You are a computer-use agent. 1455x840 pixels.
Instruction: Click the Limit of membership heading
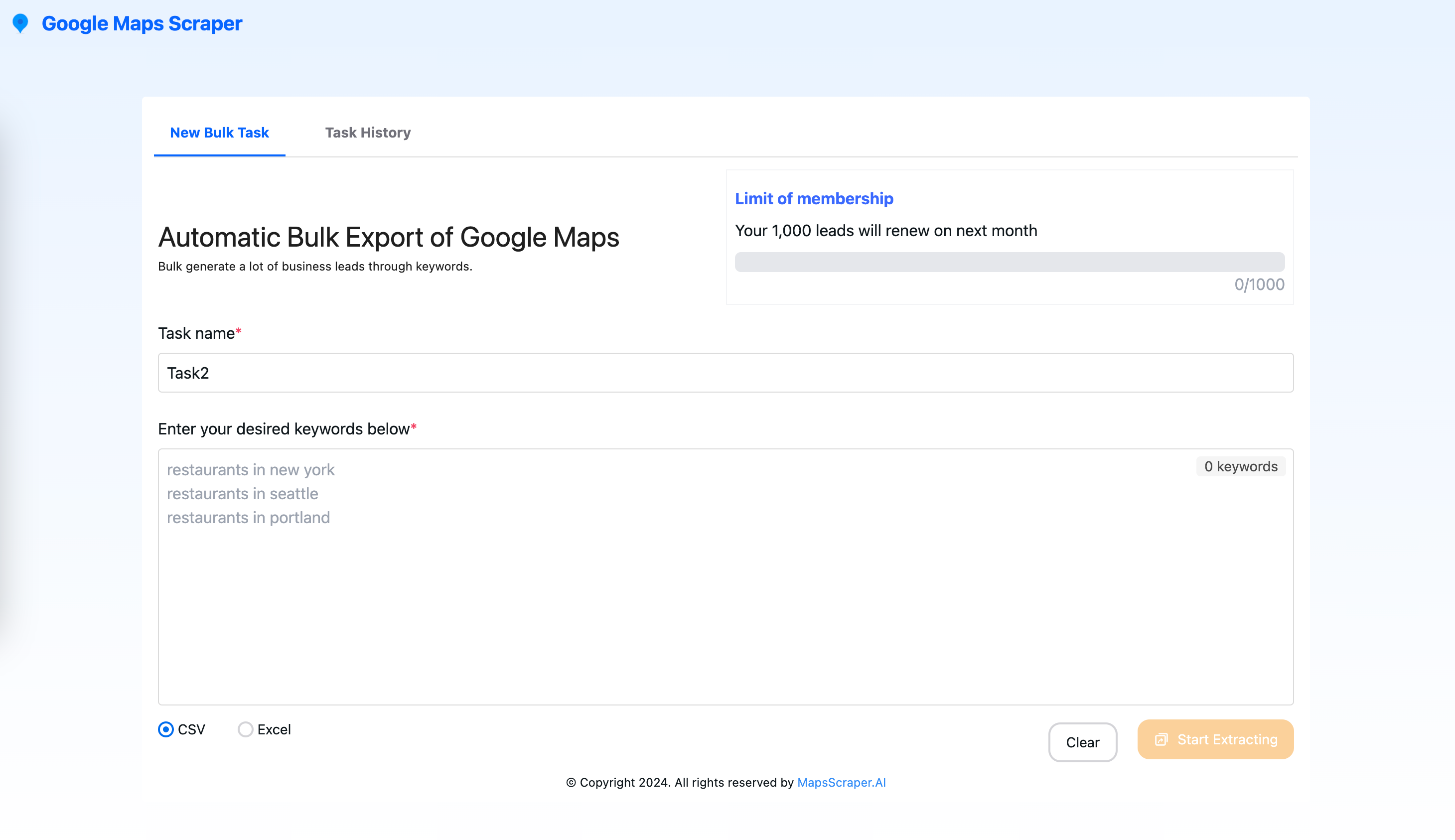(814, 198)
